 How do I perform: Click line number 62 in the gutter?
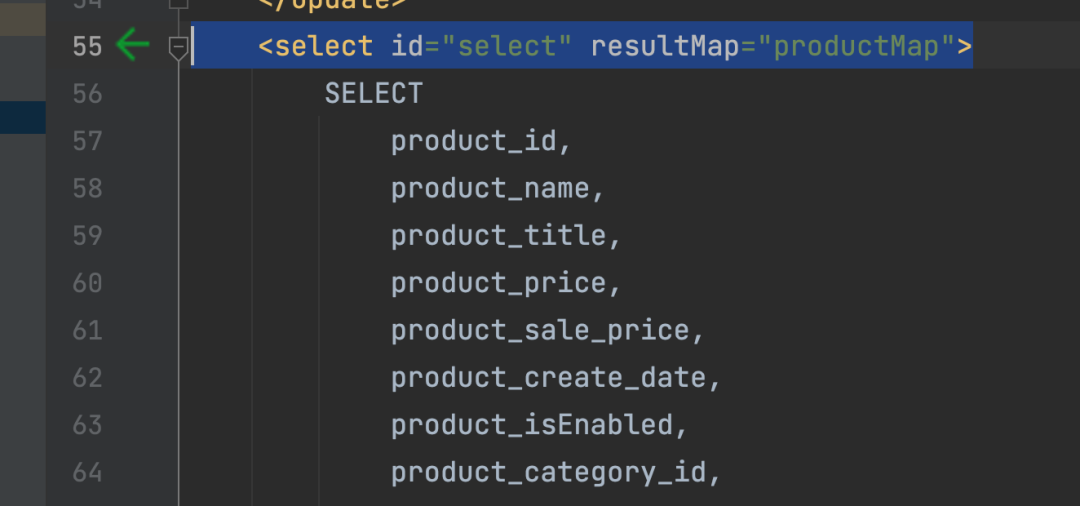[x=87, y=379]
